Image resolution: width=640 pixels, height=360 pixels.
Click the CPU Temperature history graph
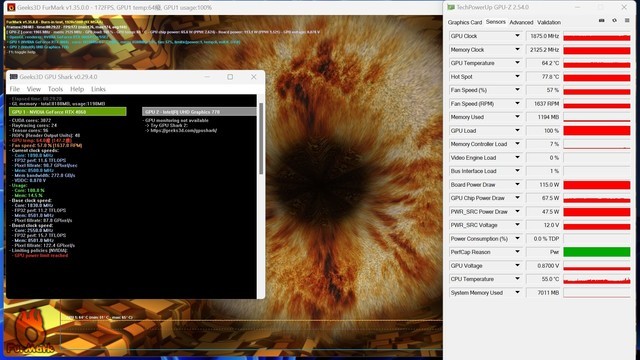tap(597, 279)
